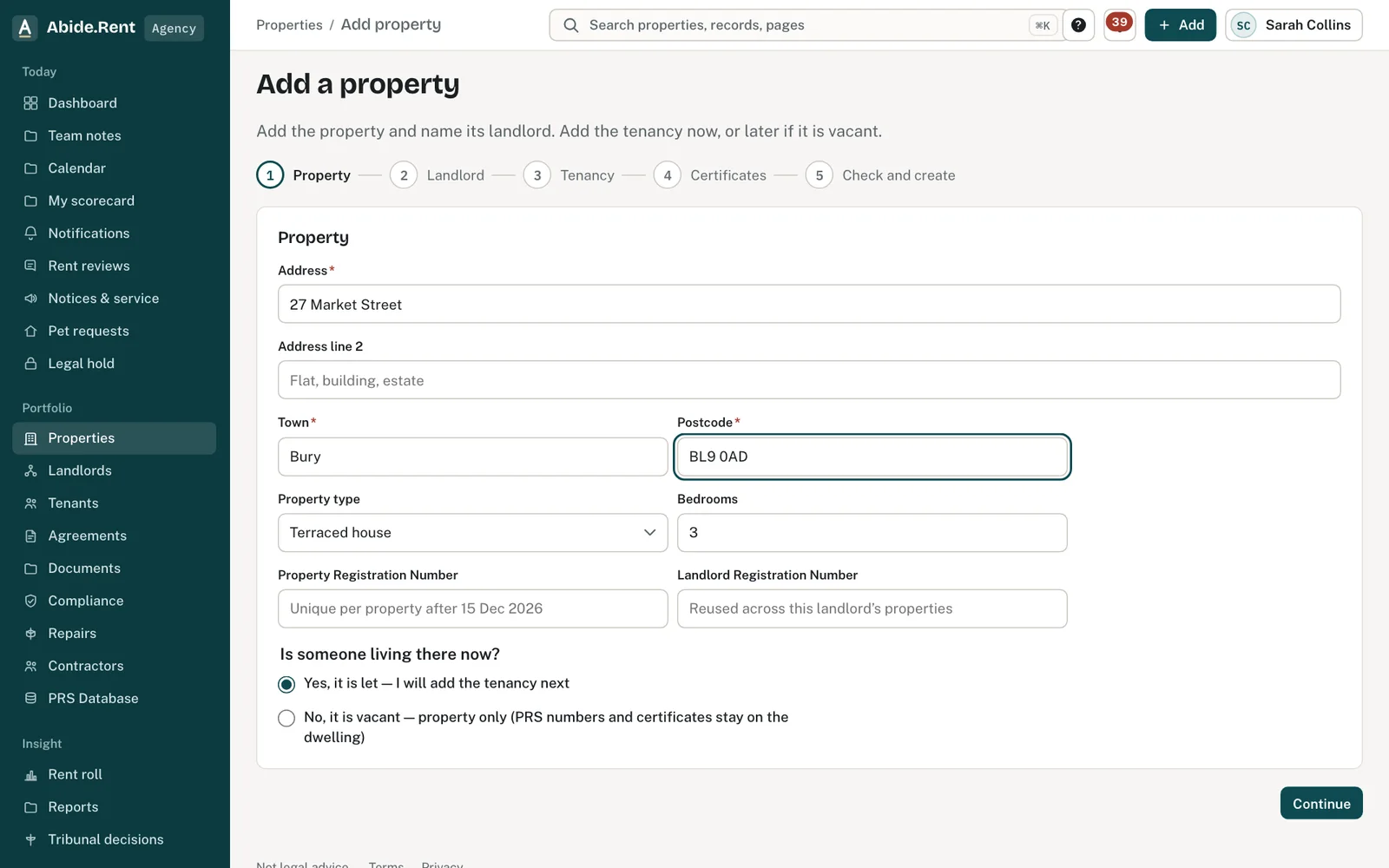Go to step 1 Property
Screen dimensions: 1389x868
(304, 175)
